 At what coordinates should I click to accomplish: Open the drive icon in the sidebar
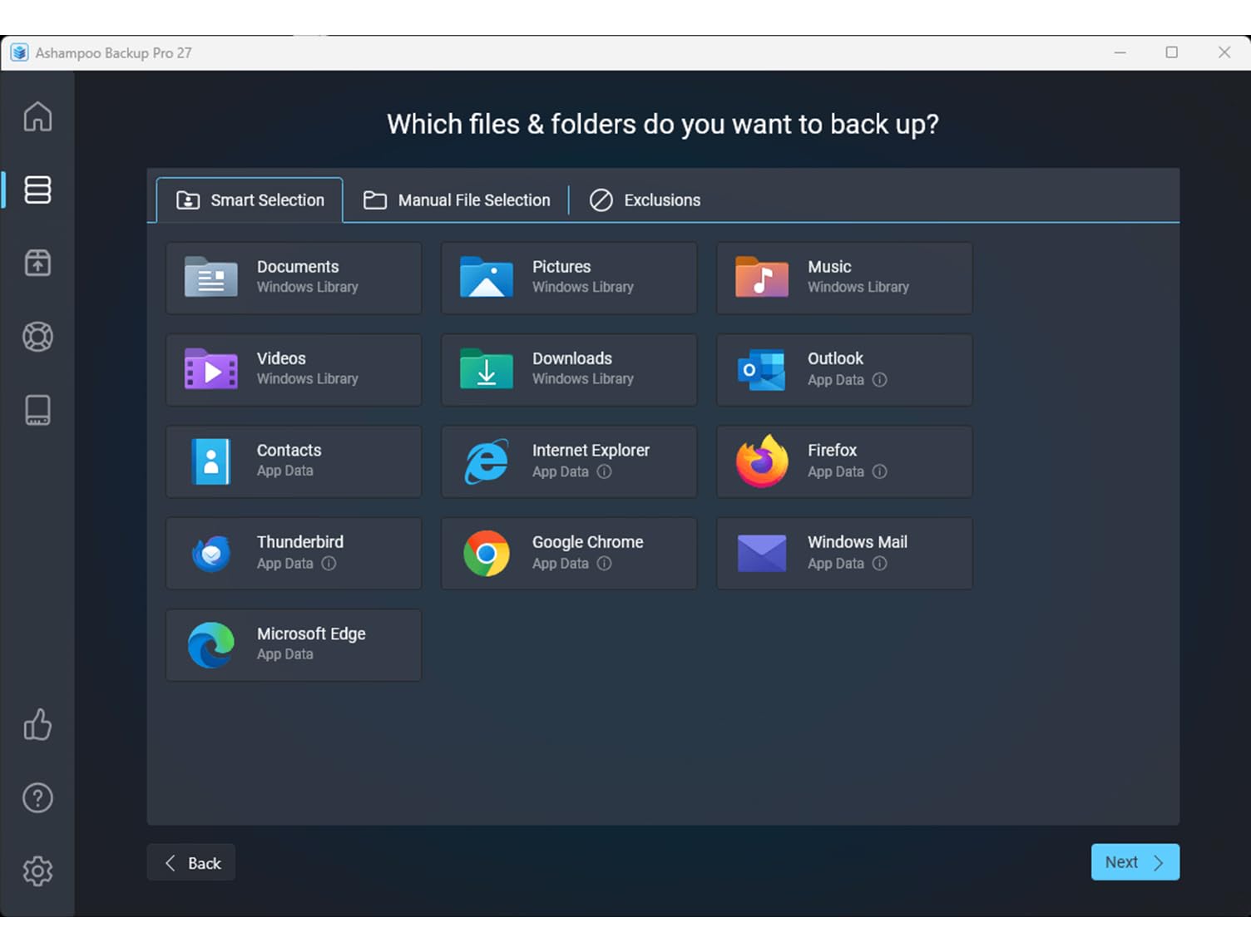pos(37,410)
